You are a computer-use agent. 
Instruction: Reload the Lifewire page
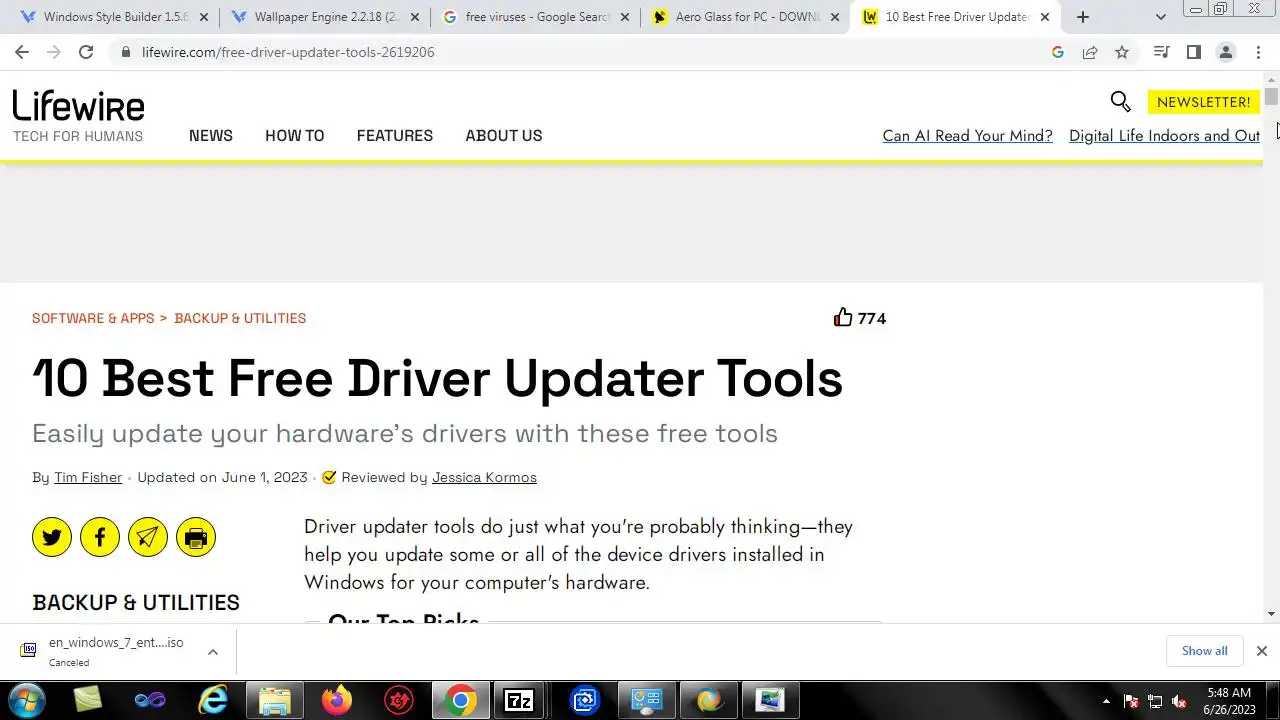pos(86,52)
